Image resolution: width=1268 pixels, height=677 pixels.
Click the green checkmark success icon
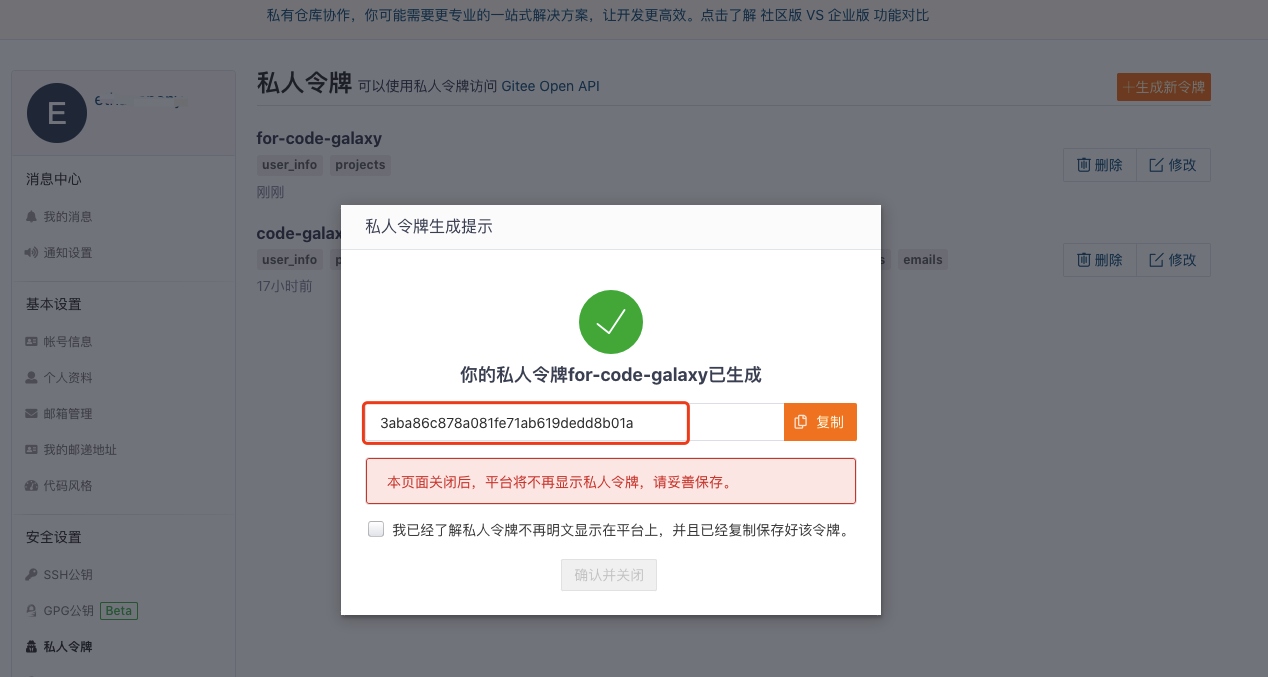pos(611,322)
